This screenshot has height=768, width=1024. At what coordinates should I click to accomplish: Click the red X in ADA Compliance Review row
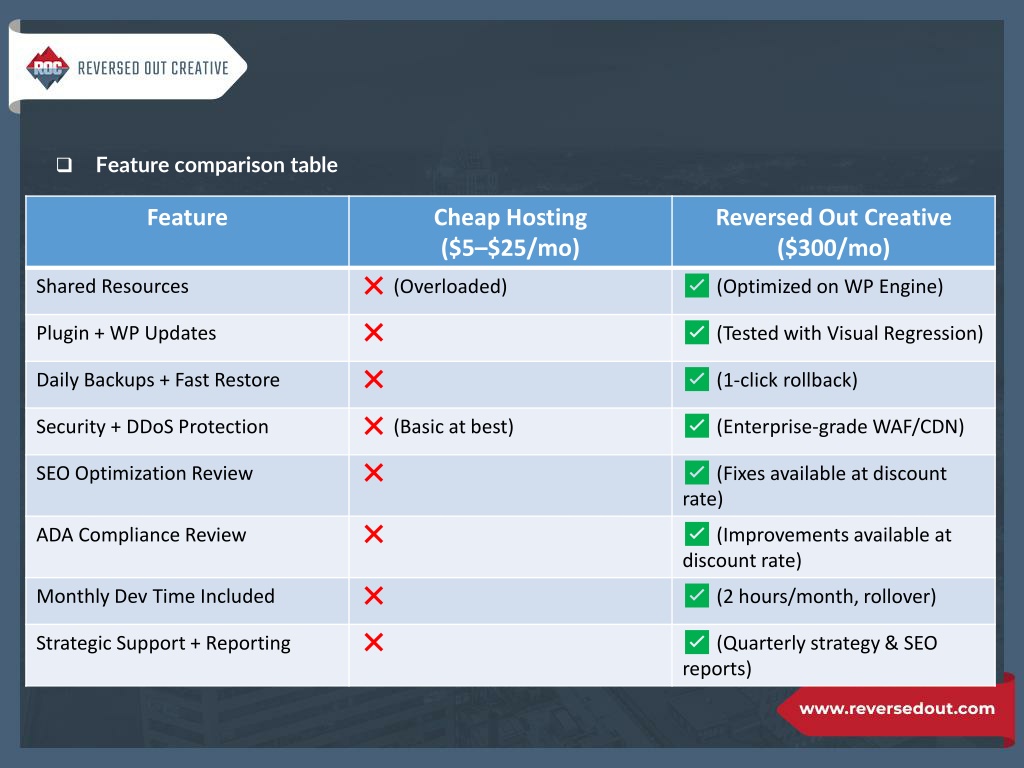point(374,534)
